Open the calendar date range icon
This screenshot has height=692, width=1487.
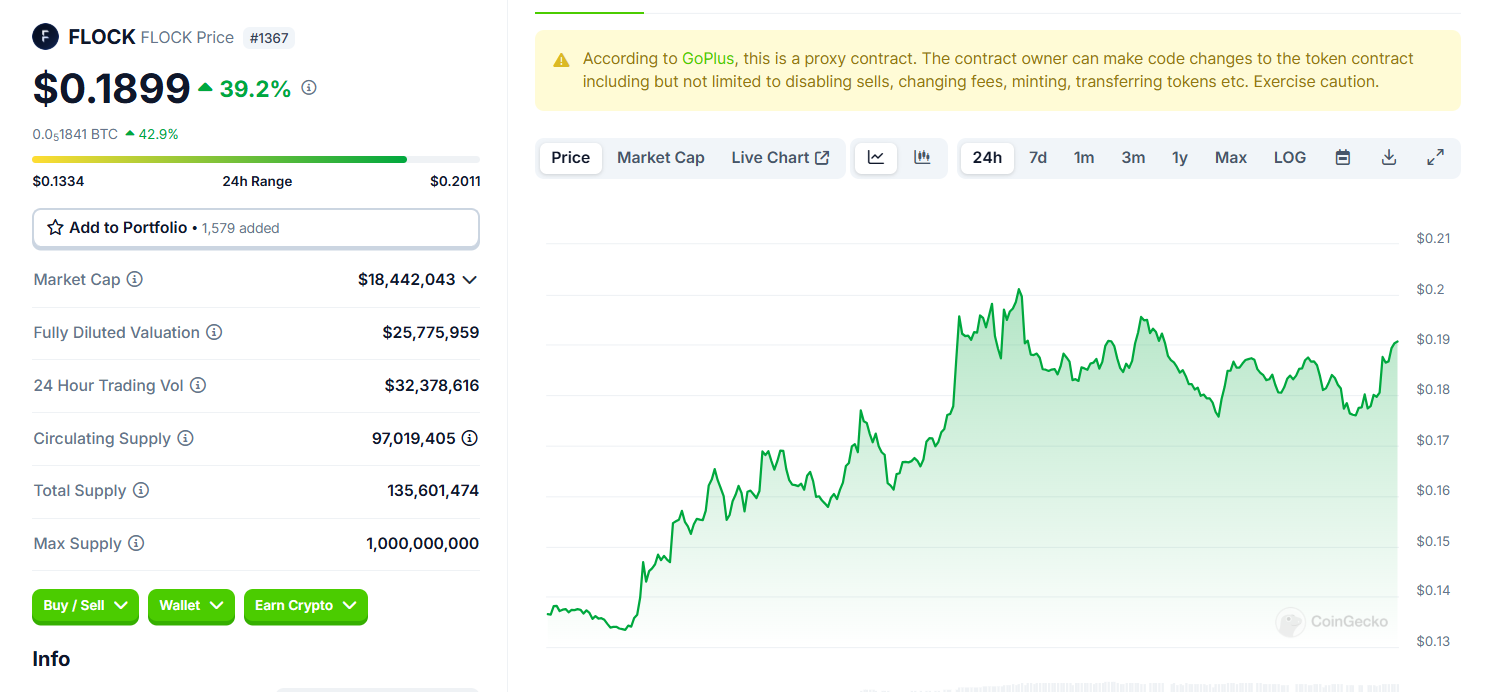1343,158
